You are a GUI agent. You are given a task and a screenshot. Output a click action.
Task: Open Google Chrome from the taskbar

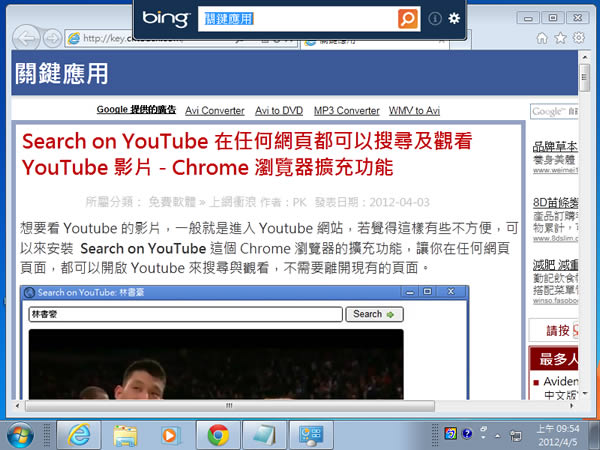pos(218,435)
